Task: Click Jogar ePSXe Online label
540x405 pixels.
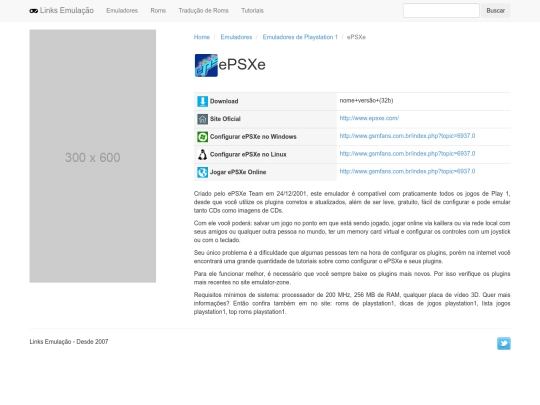Action: (x=238, y=172)
